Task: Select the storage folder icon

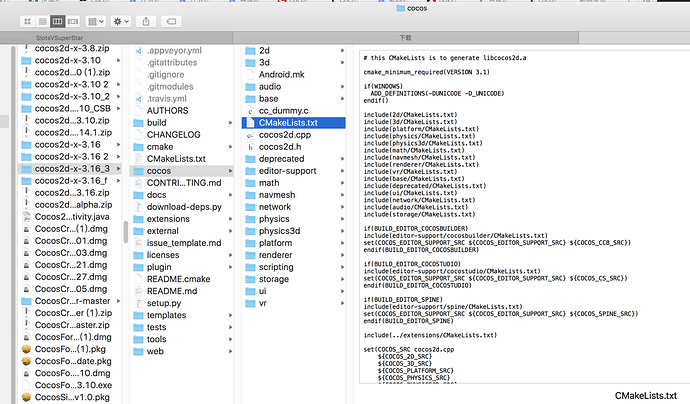Action: 250,279
